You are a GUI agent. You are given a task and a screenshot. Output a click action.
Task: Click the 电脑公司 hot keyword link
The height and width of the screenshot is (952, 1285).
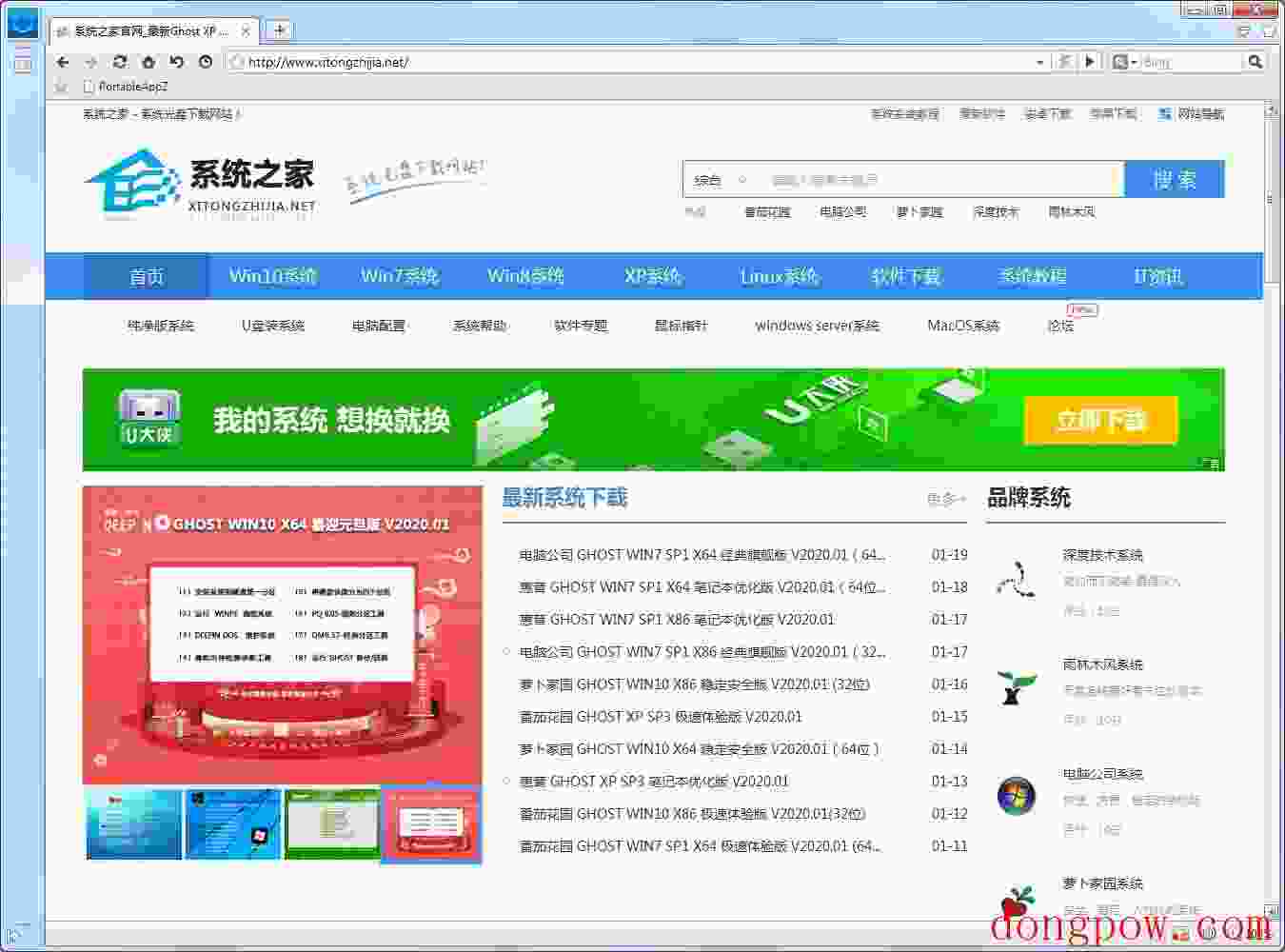[x=843, y=212]
